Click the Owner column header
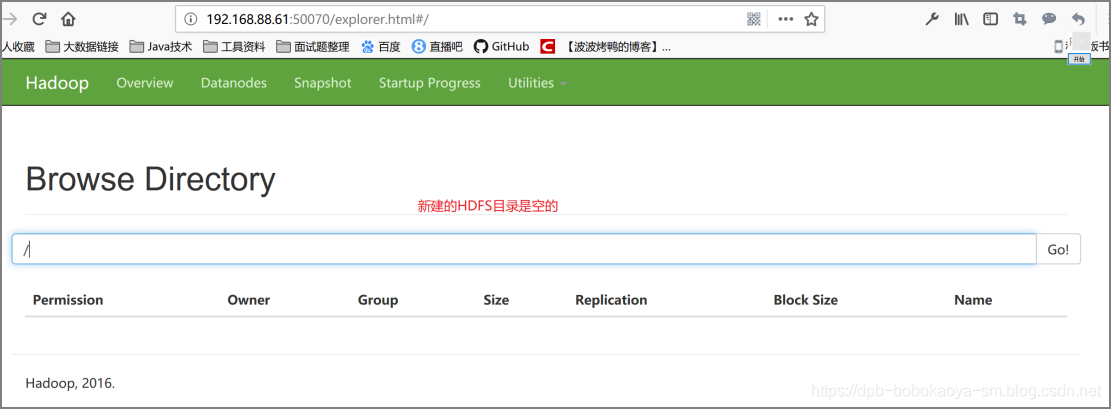The height and width of the screenshot is (409, 1111). pyautogui.click(x=249, y=300)
